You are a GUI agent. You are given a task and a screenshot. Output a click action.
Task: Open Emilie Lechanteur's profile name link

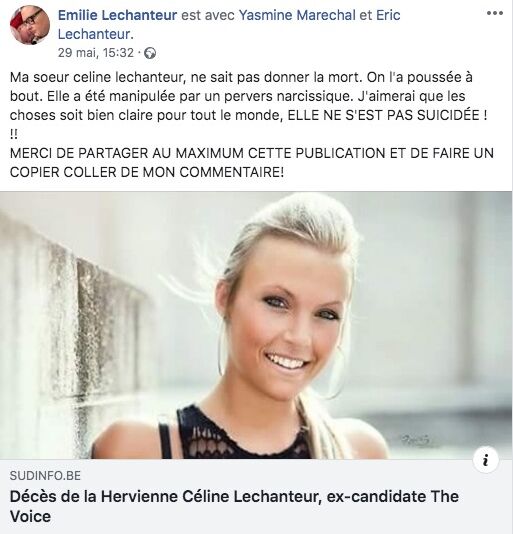click(118, 15)
